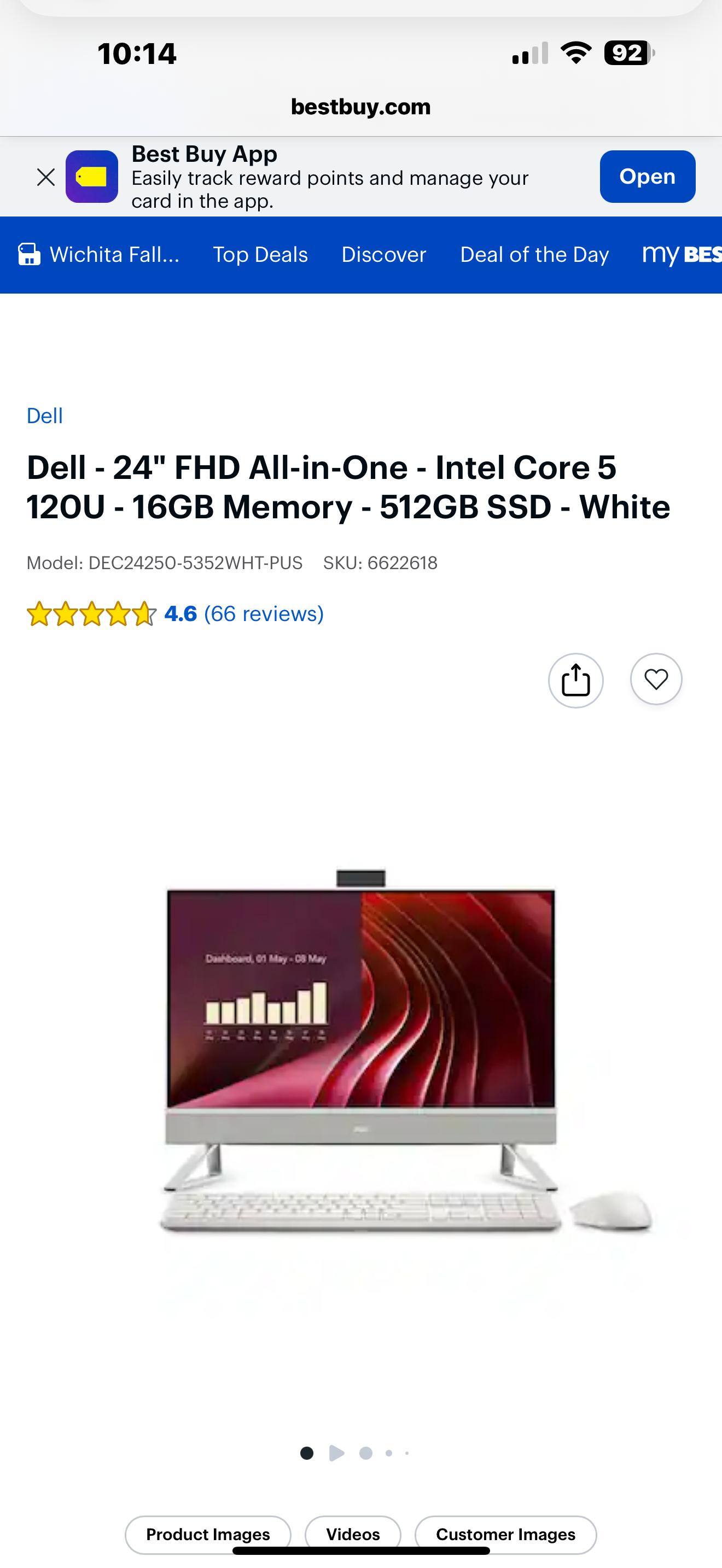
Task: Dismiss the Best Buy App banner
Action: pos(45,177)
